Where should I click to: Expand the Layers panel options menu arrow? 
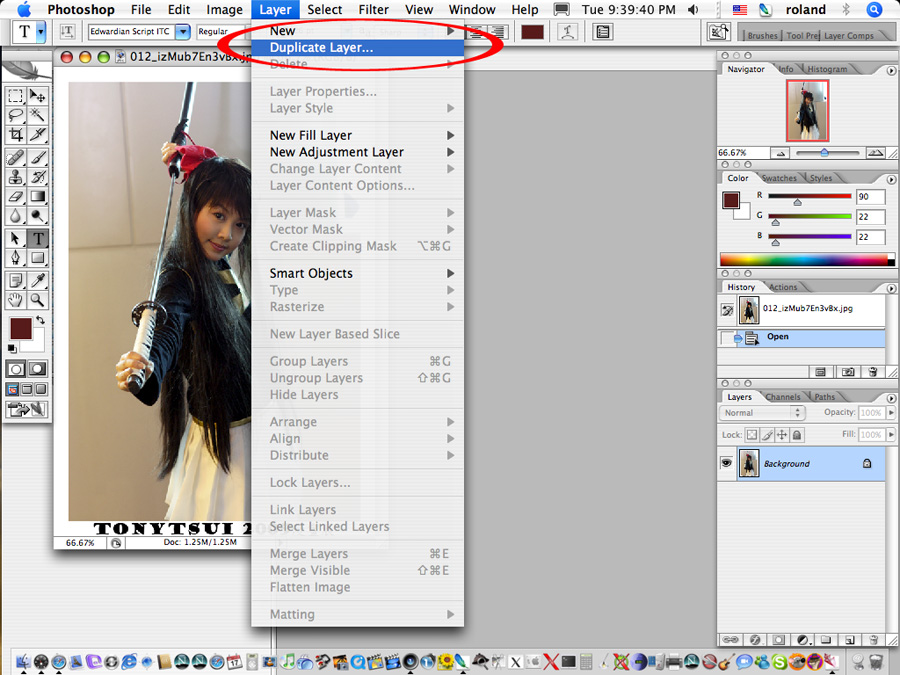[x=890, y=397]
